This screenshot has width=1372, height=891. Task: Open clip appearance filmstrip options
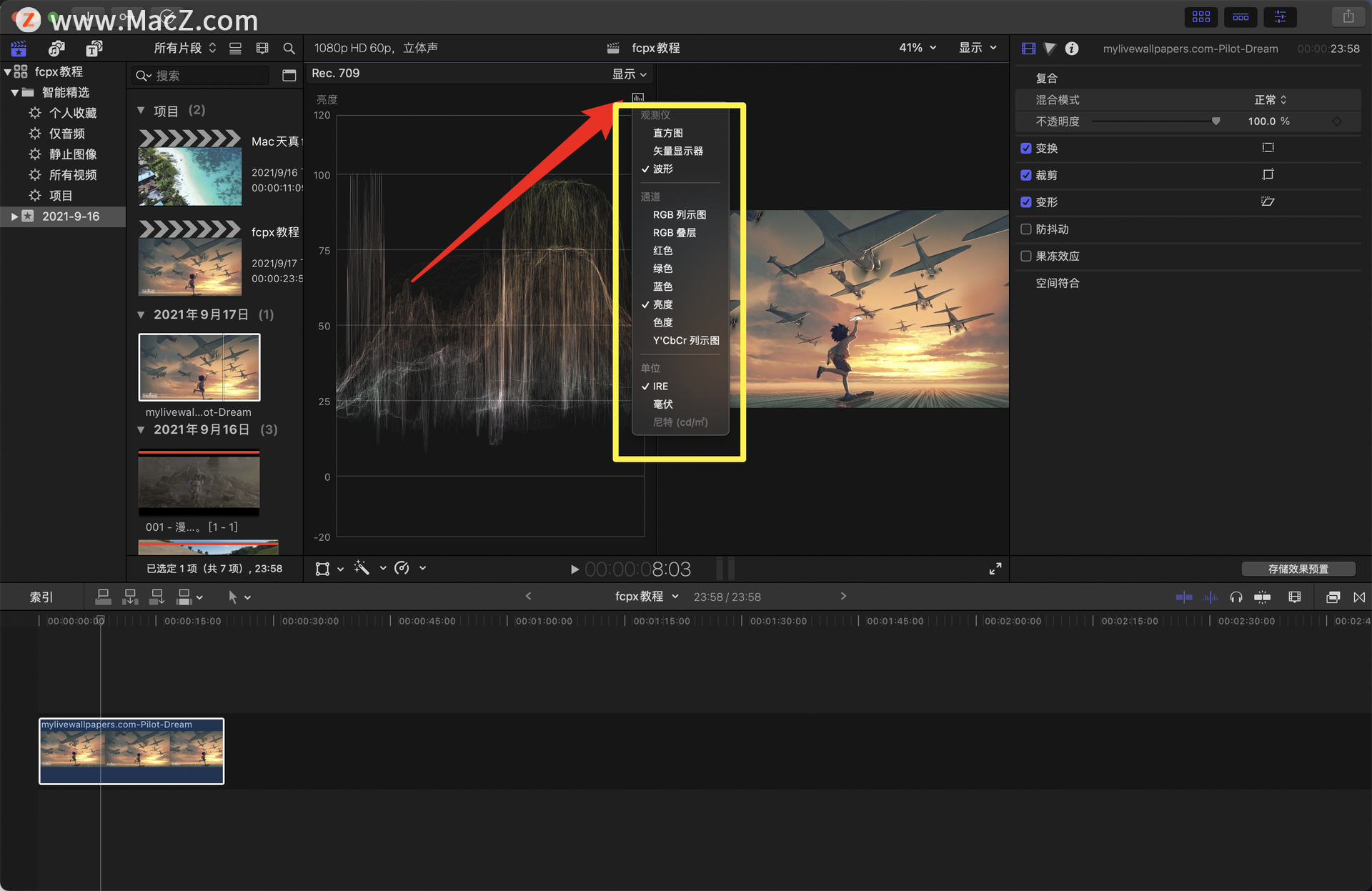click(262, 49)
